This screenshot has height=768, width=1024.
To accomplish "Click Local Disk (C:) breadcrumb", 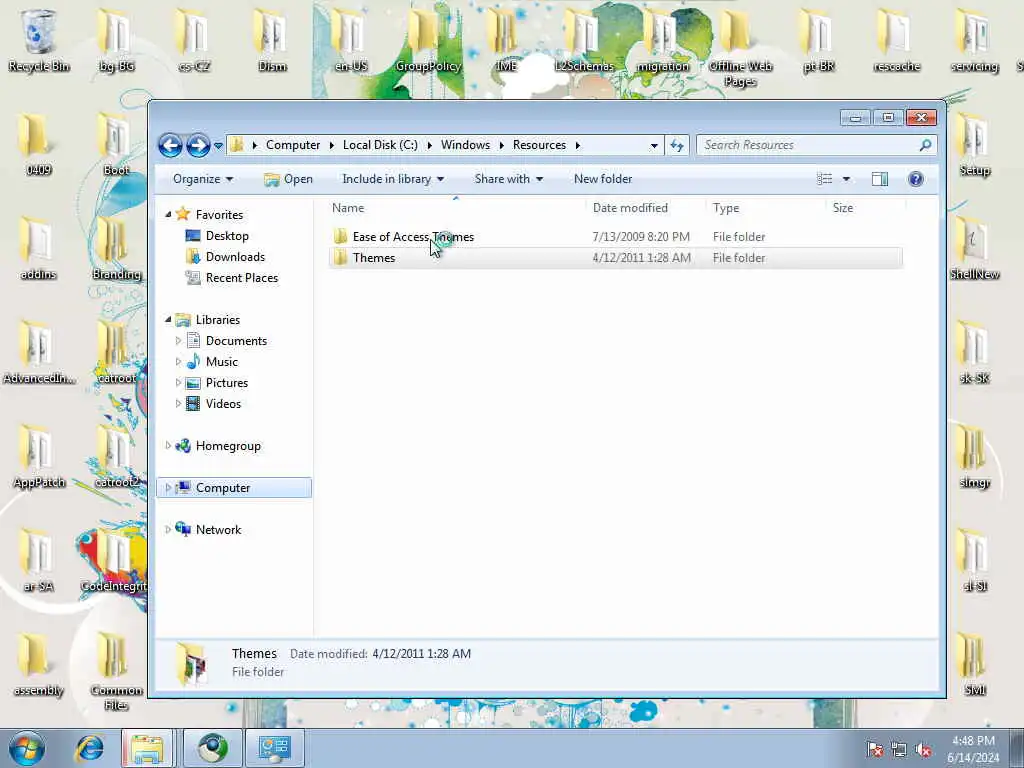I will pos(380,145).
